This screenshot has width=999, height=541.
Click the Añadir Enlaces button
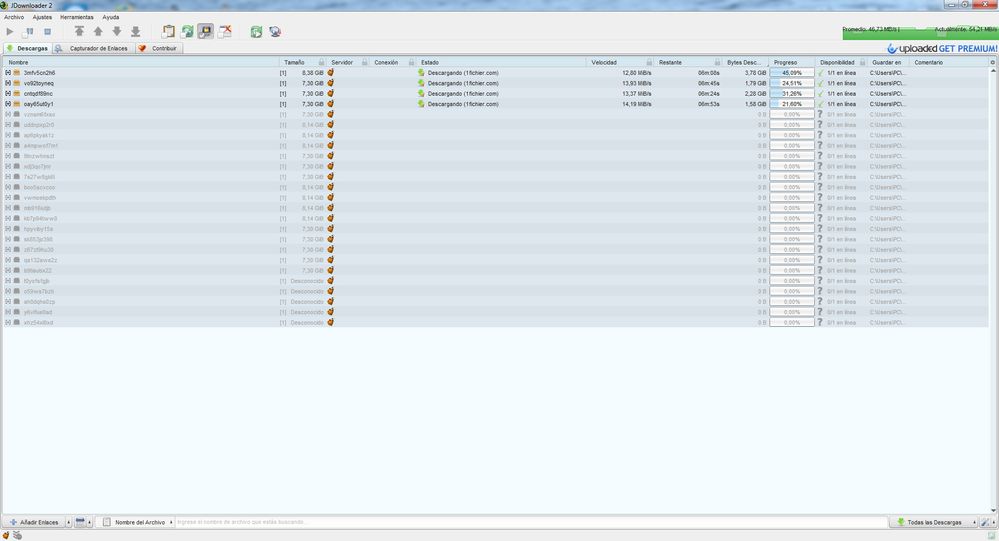click(34, 522)
